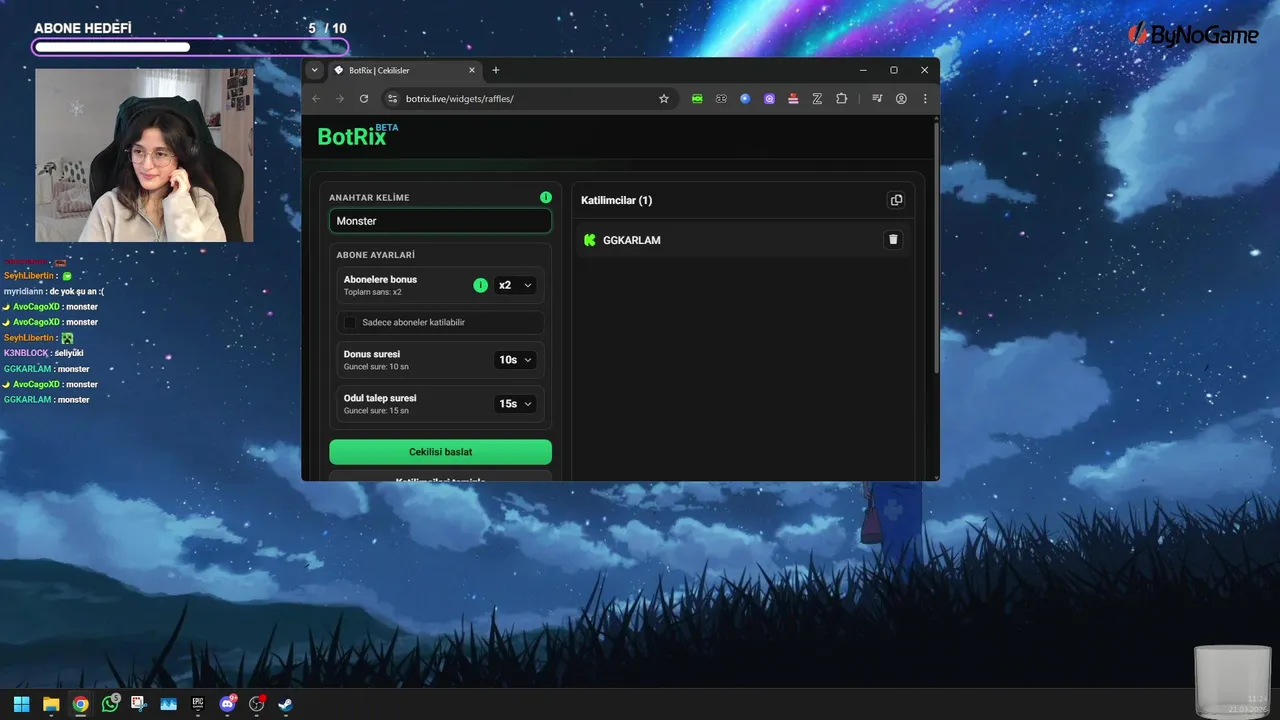Open the blue circle extension icon

point(745,99)
